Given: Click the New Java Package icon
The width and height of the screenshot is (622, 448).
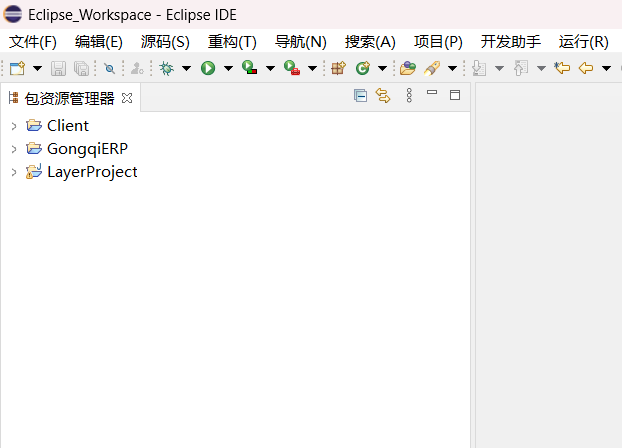Looking at the screenshot, I should (338, 68).
